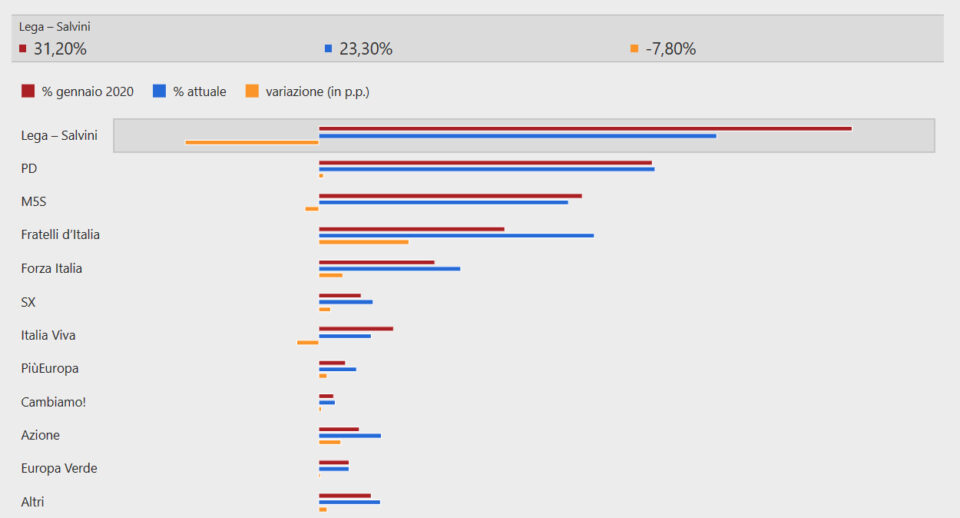Image resolution: width=960 pixels, height=518 pixels.
Task: Select the Altri row label
Action: point(32,502)
